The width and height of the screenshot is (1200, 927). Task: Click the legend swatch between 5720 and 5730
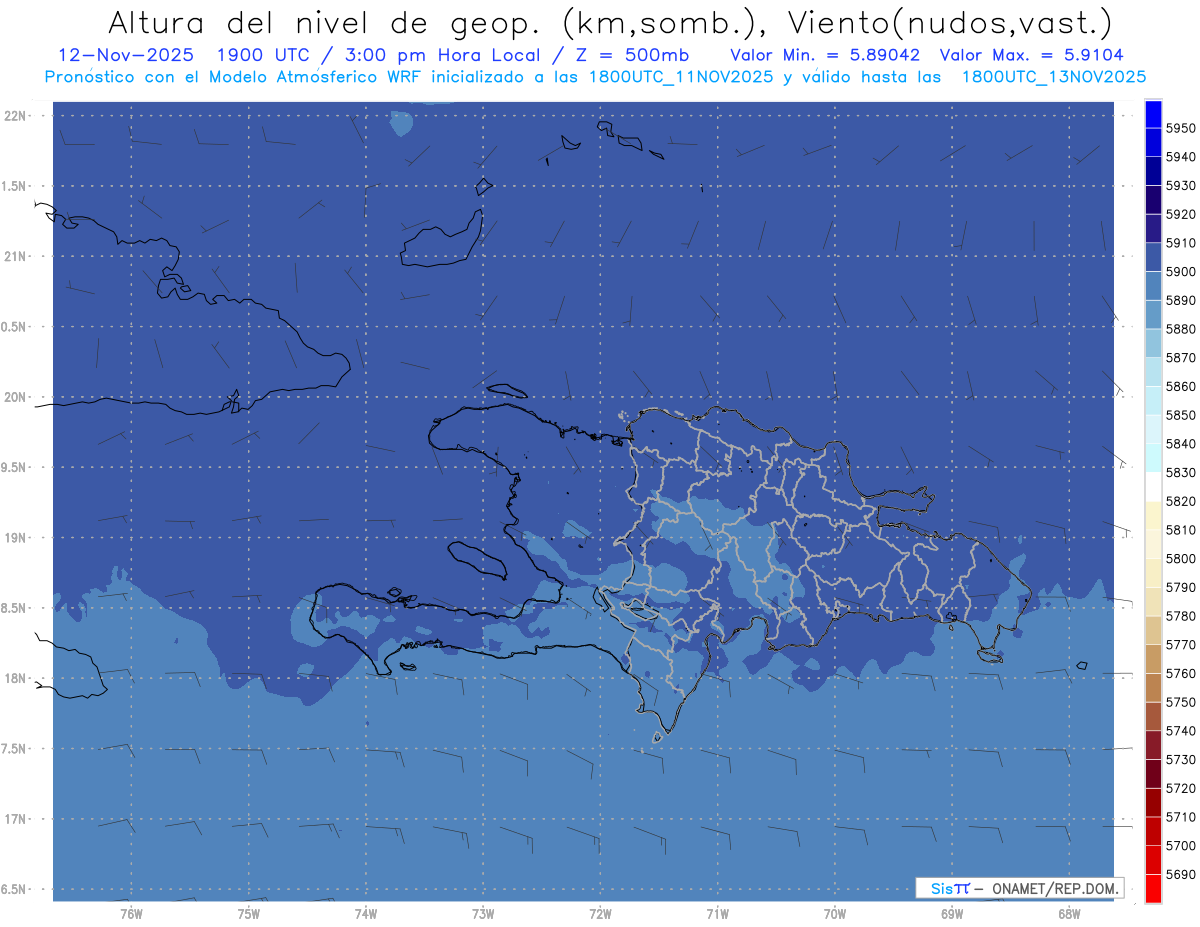coord(1153,774)
